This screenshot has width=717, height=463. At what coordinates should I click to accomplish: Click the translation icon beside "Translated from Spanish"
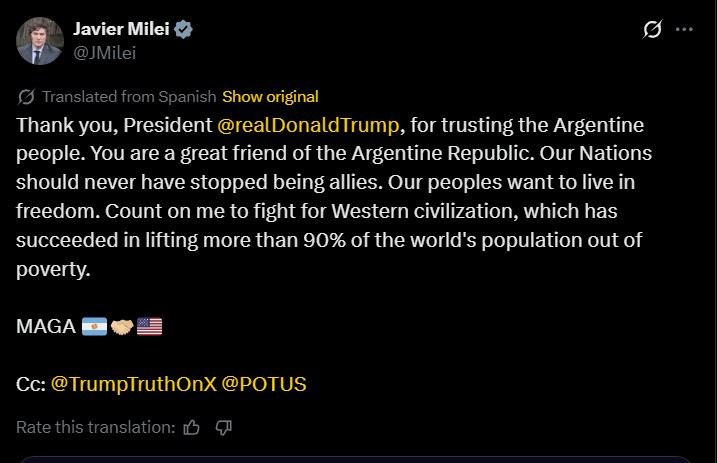tap(27, 97)
